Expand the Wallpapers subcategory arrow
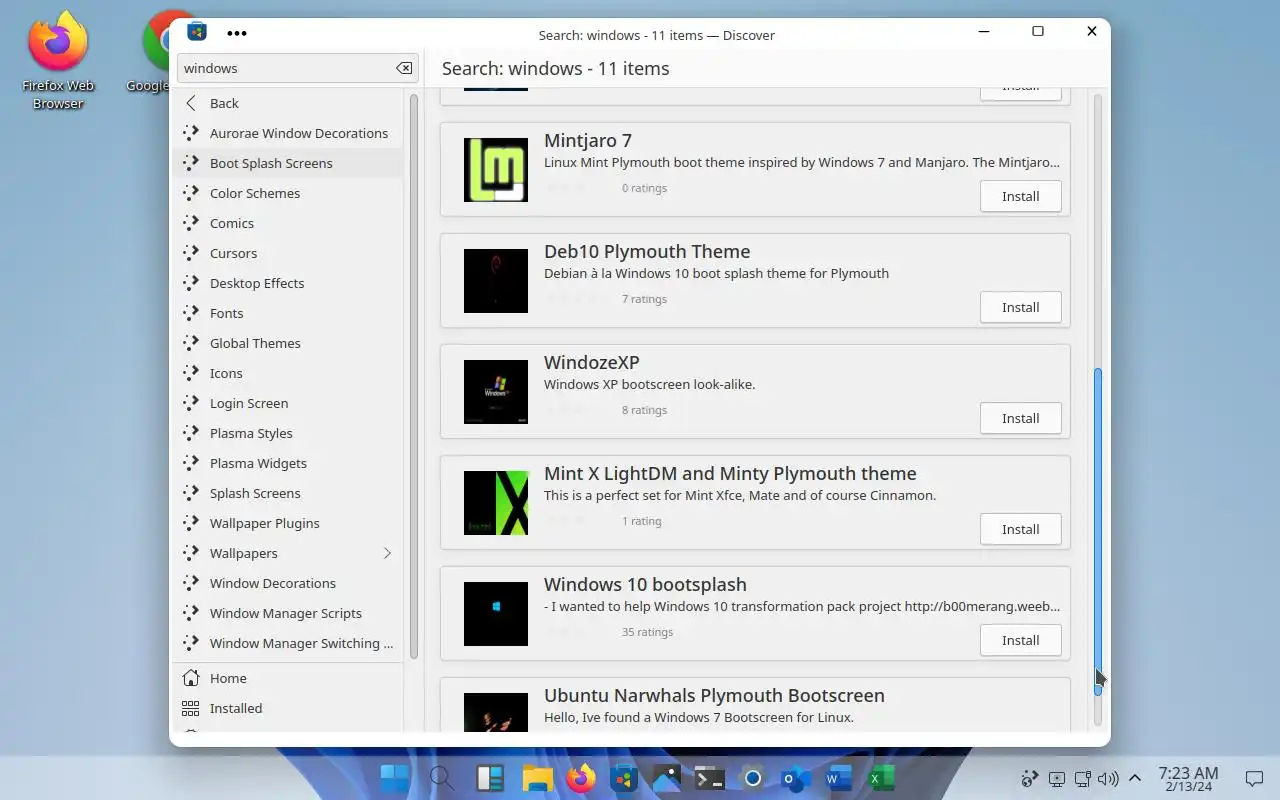Screen dimensions: 1280x800 tap(387, 553)
